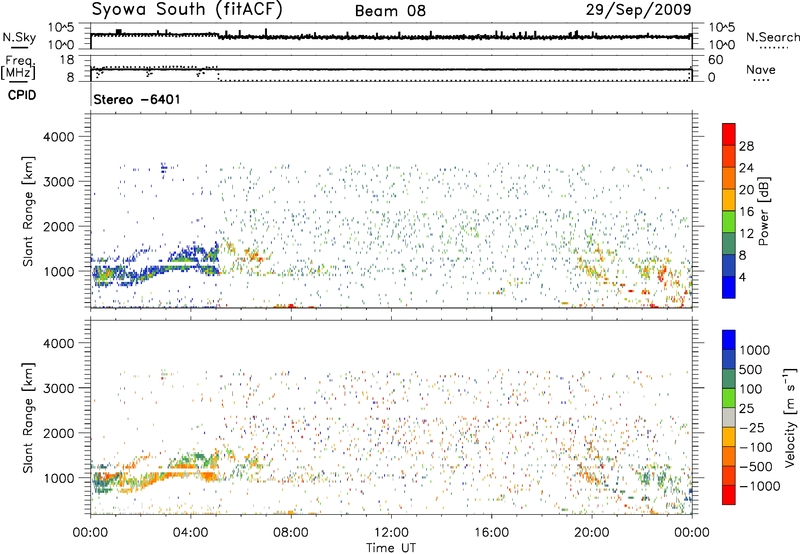800x554 pixels.
Task: Click the "Velocity [m s-1]" color bar title
Action: tap(790, 417)
